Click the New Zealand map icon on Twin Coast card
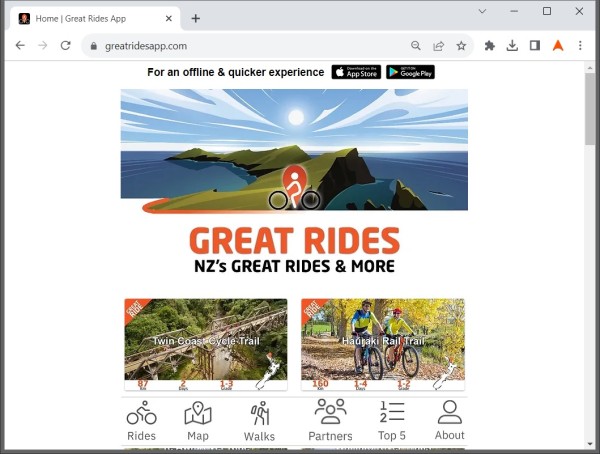The height and width of the screenshot is (454, 600). (x=269, y=371)
